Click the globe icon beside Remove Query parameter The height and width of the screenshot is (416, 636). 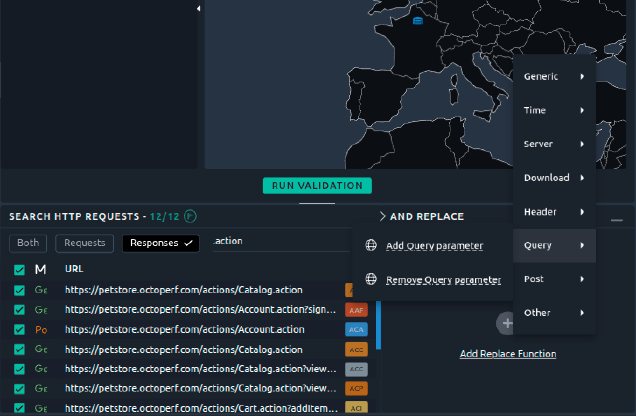click(371, 280)
